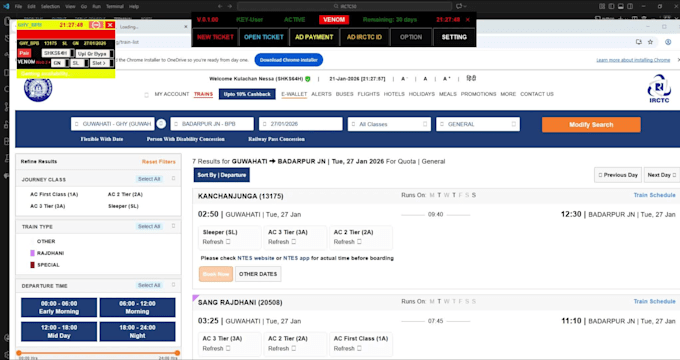Dismiss the Chrome installer banner
This screenshot has width=680, height=360.
point(678,60)
